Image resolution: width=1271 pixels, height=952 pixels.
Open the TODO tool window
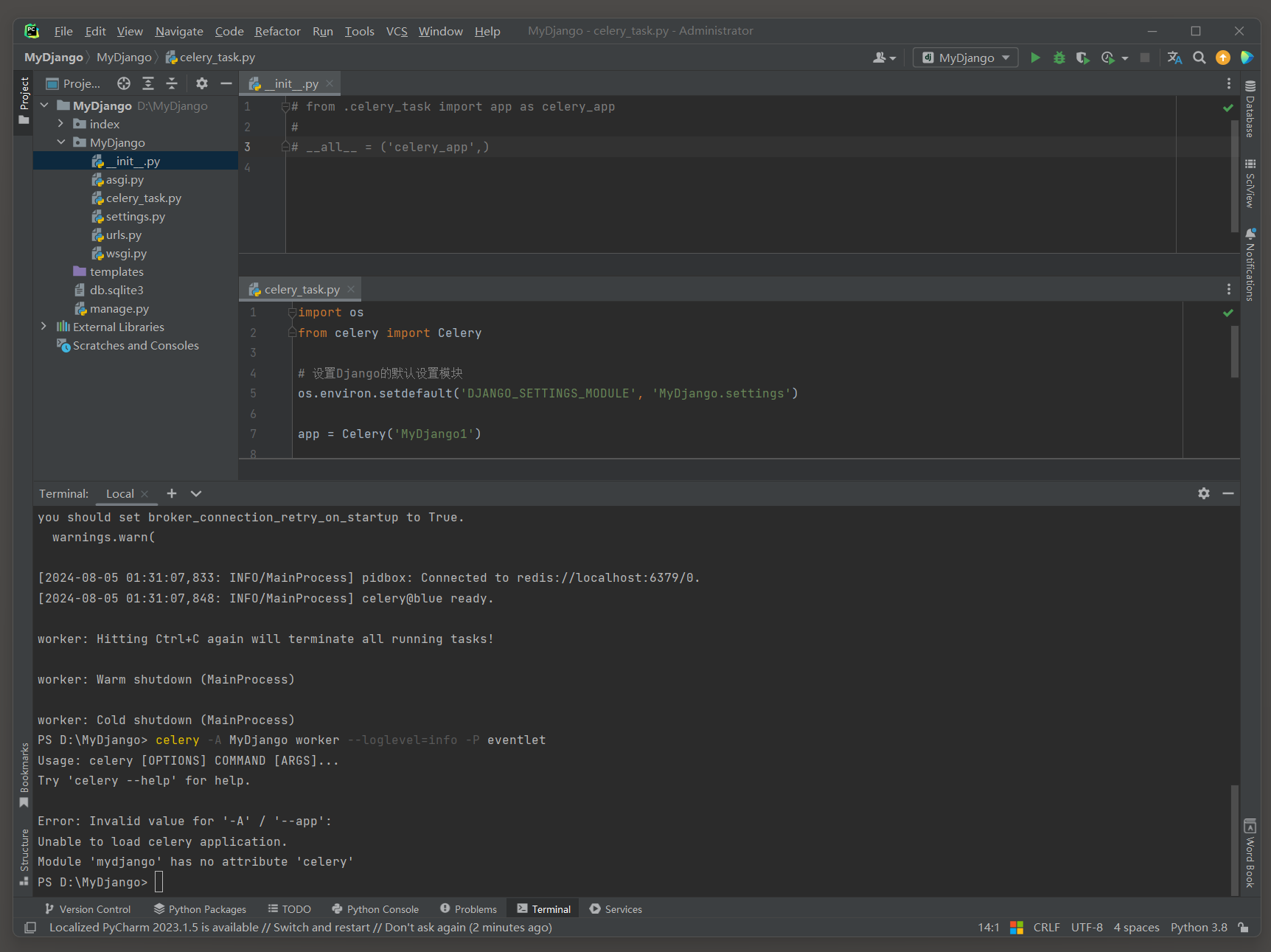tap(289, 909)
